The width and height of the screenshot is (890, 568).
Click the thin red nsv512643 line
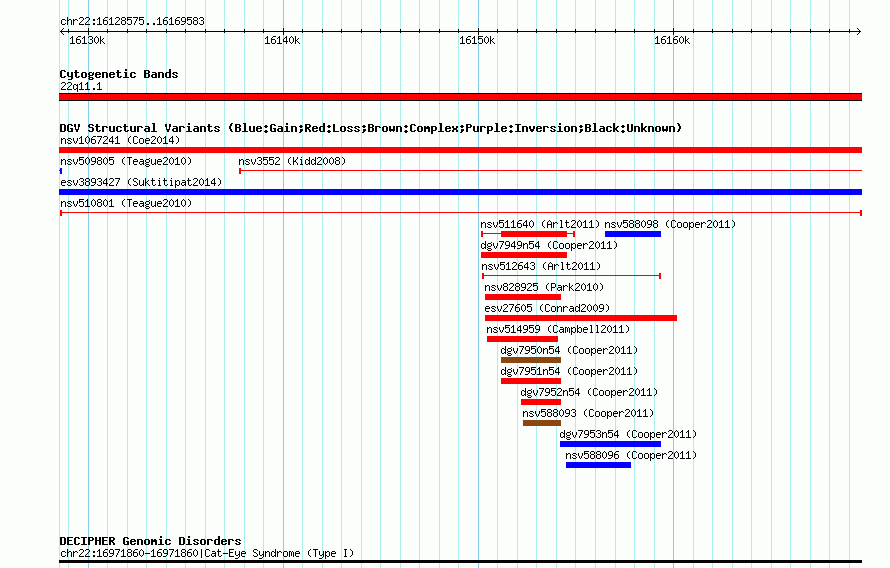coord(571,276)
